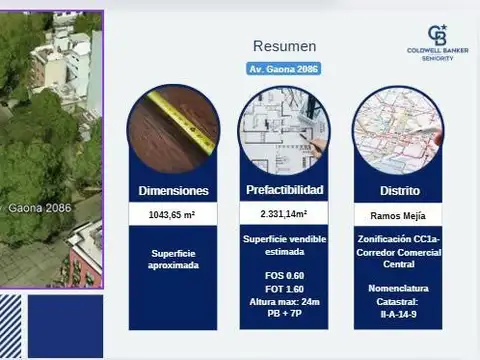This screenshot has height=360, width=480.
Task: Click the '2.331,14m²' value box
Action: tap(284, 213)
